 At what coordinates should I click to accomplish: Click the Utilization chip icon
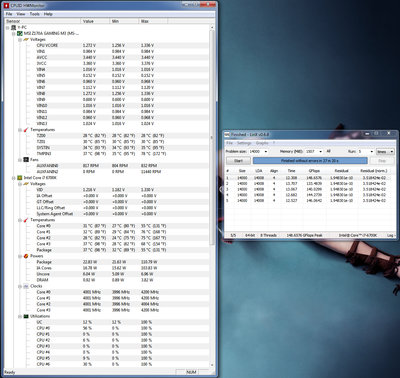click(x=26, y=316)
